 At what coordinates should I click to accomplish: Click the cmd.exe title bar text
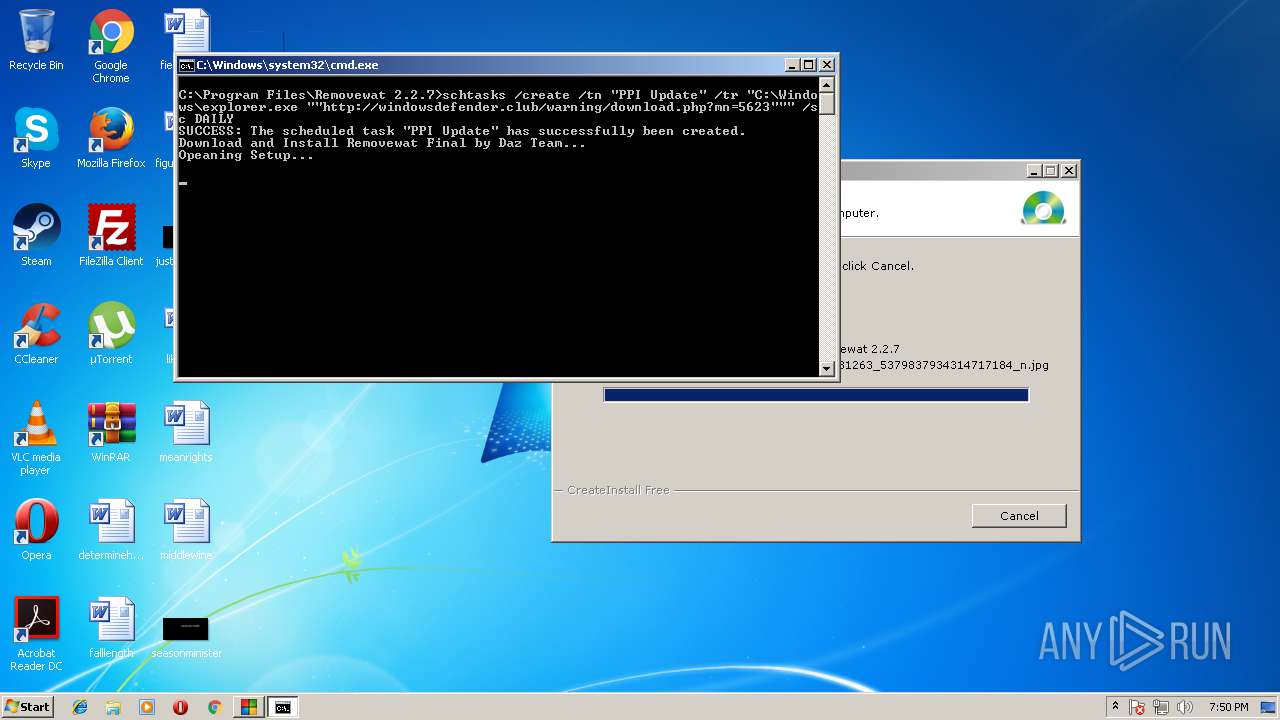tap(287, 65)
